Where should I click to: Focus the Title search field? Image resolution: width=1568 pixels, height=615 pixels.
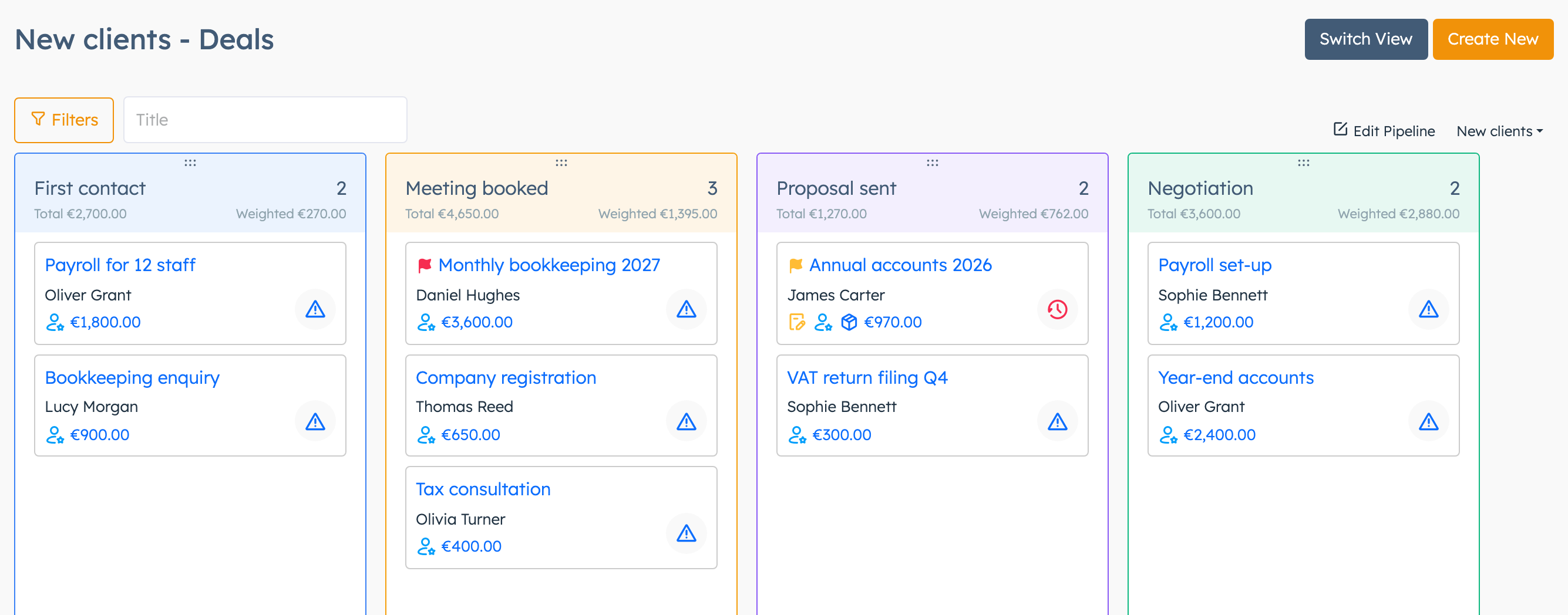[x=265, y=120]
